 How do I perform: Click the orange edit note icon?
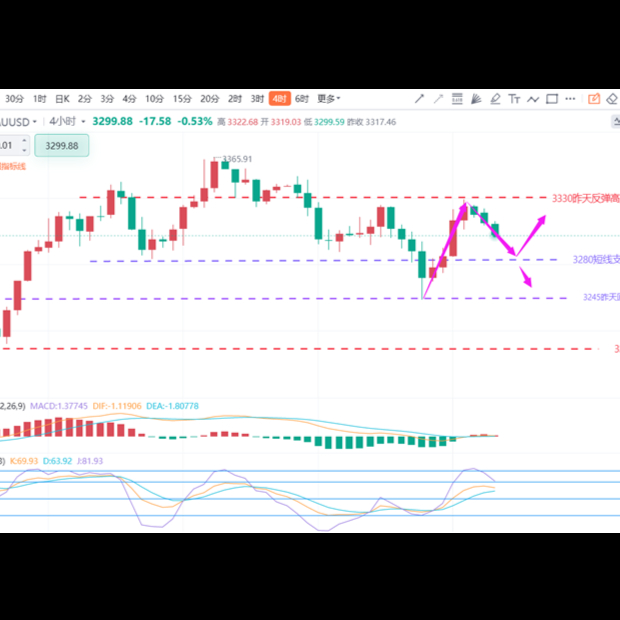594,99
